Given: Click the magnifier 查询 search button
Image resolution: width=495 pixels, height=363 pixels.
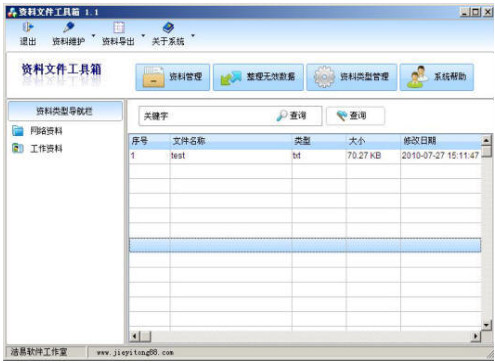Looking at the screenshot, I should 291,116.
